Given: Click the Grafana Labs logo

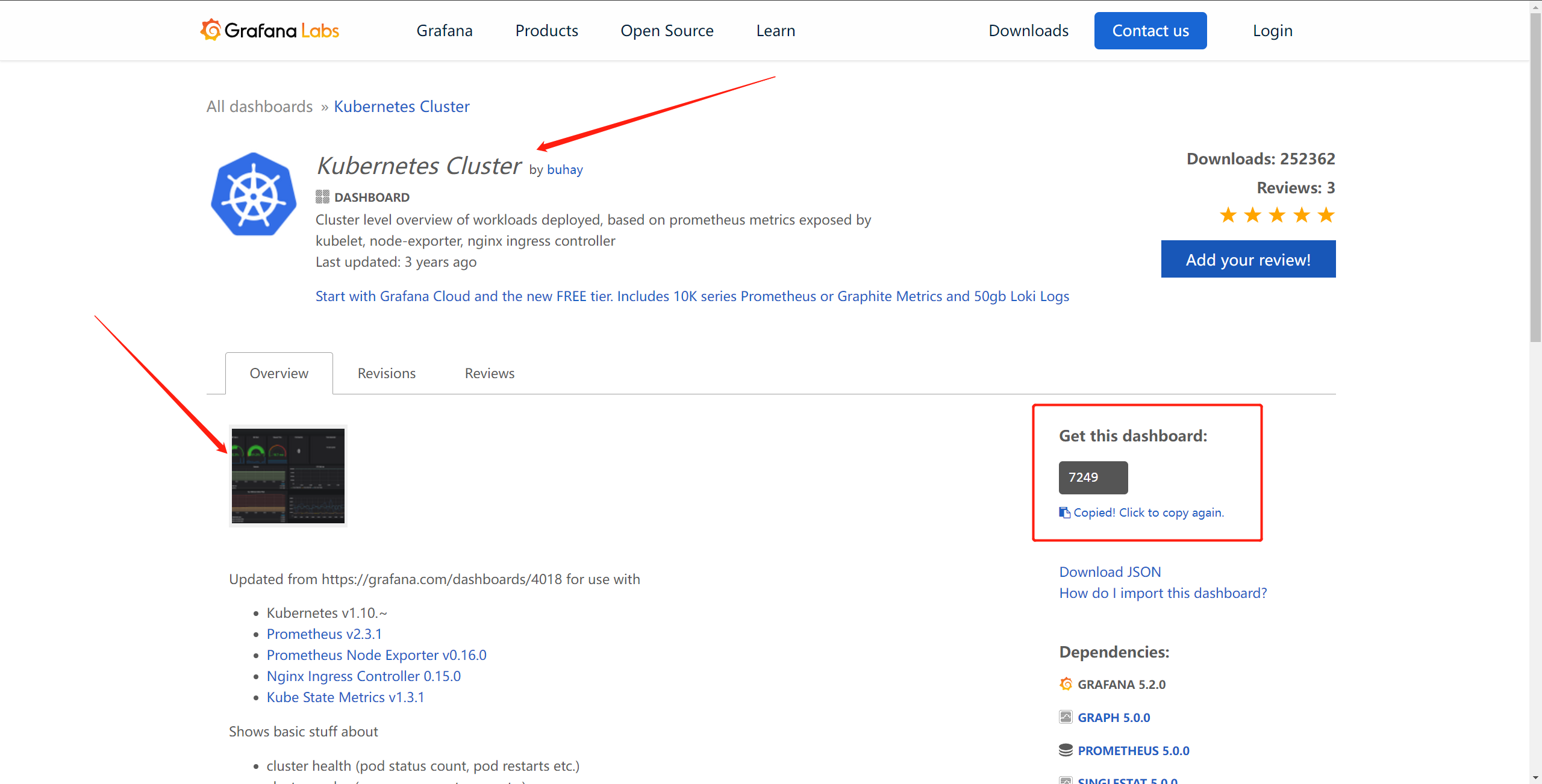Looking at the screenshot, I should [x=270, y=30].
